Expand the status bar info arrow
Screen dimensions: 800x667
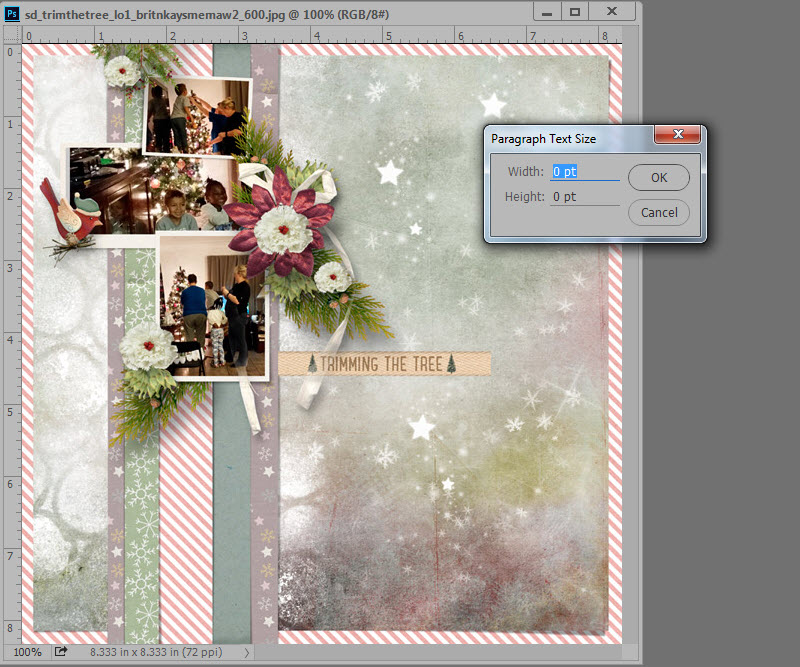(x=247, y=652)
